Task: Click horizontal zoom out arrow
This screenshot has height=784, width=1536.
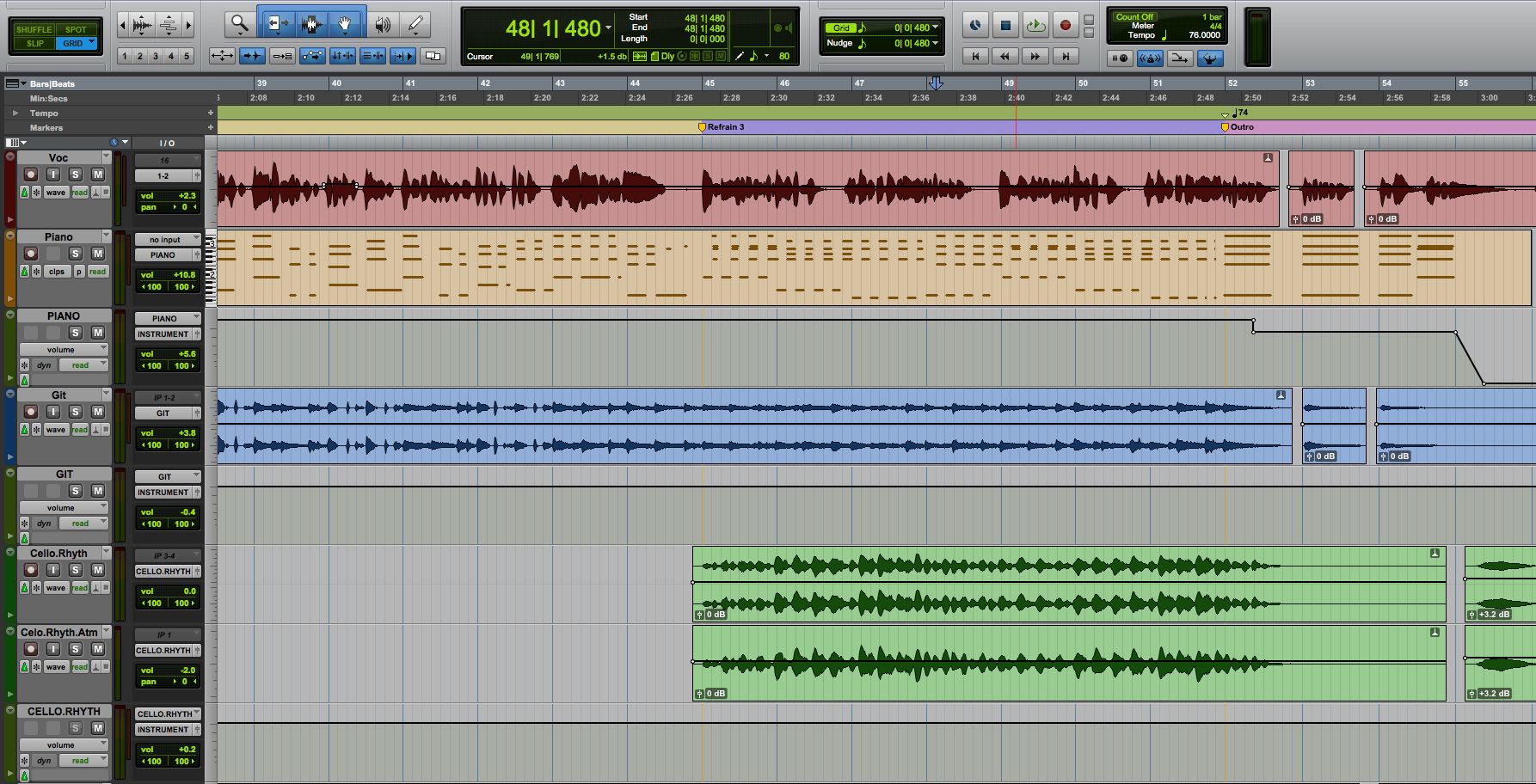Action: (122, 25)
